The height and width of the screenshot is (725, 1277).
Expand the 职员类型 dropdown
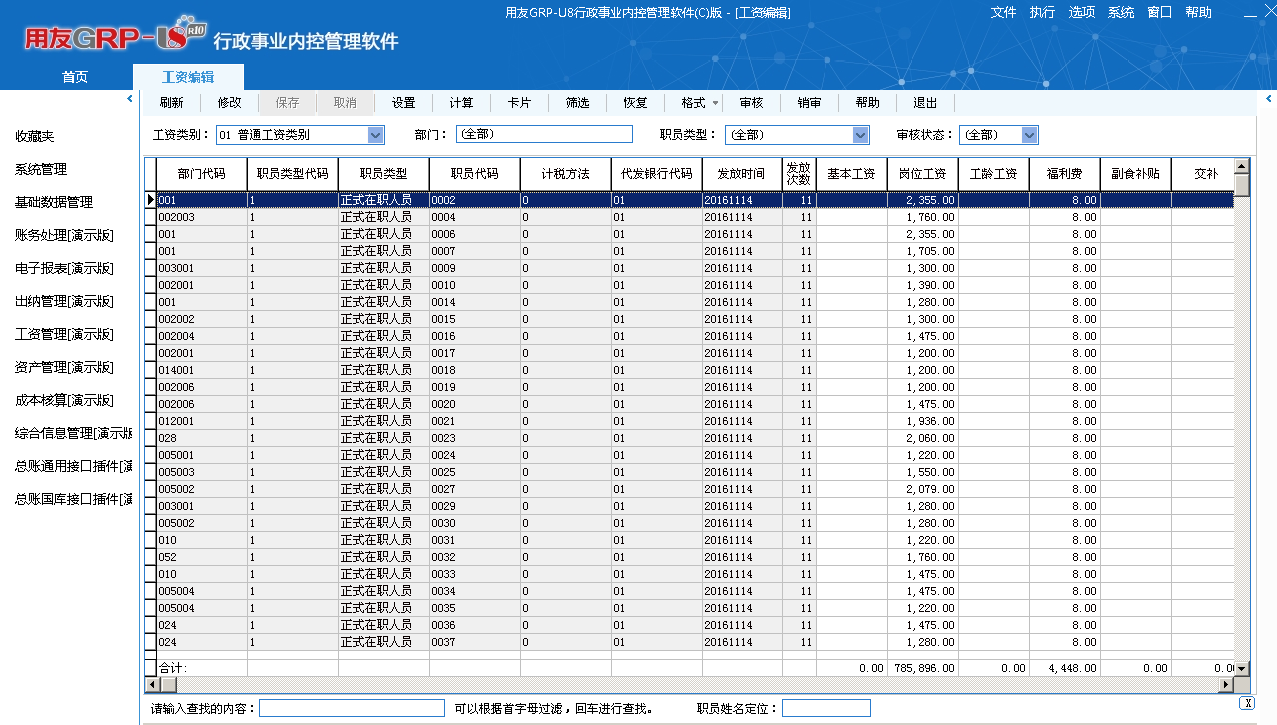(x=861, y=135)
